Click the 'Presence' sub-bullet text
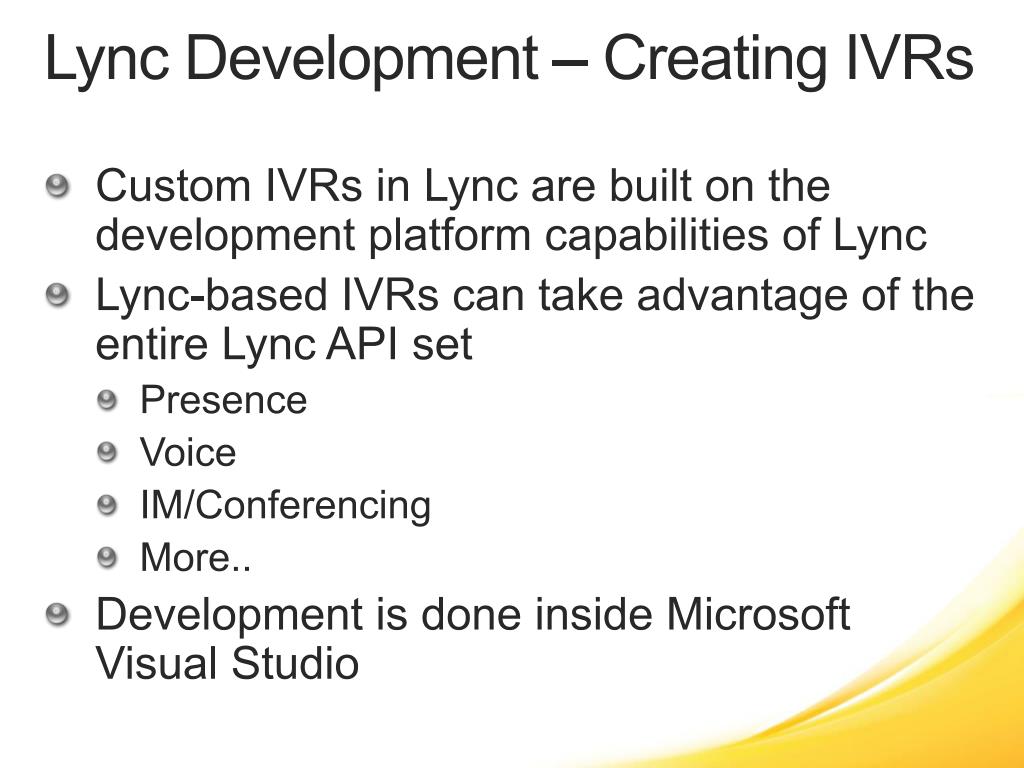The height and width of the screenshot is (768, 1024). point(223,400)
